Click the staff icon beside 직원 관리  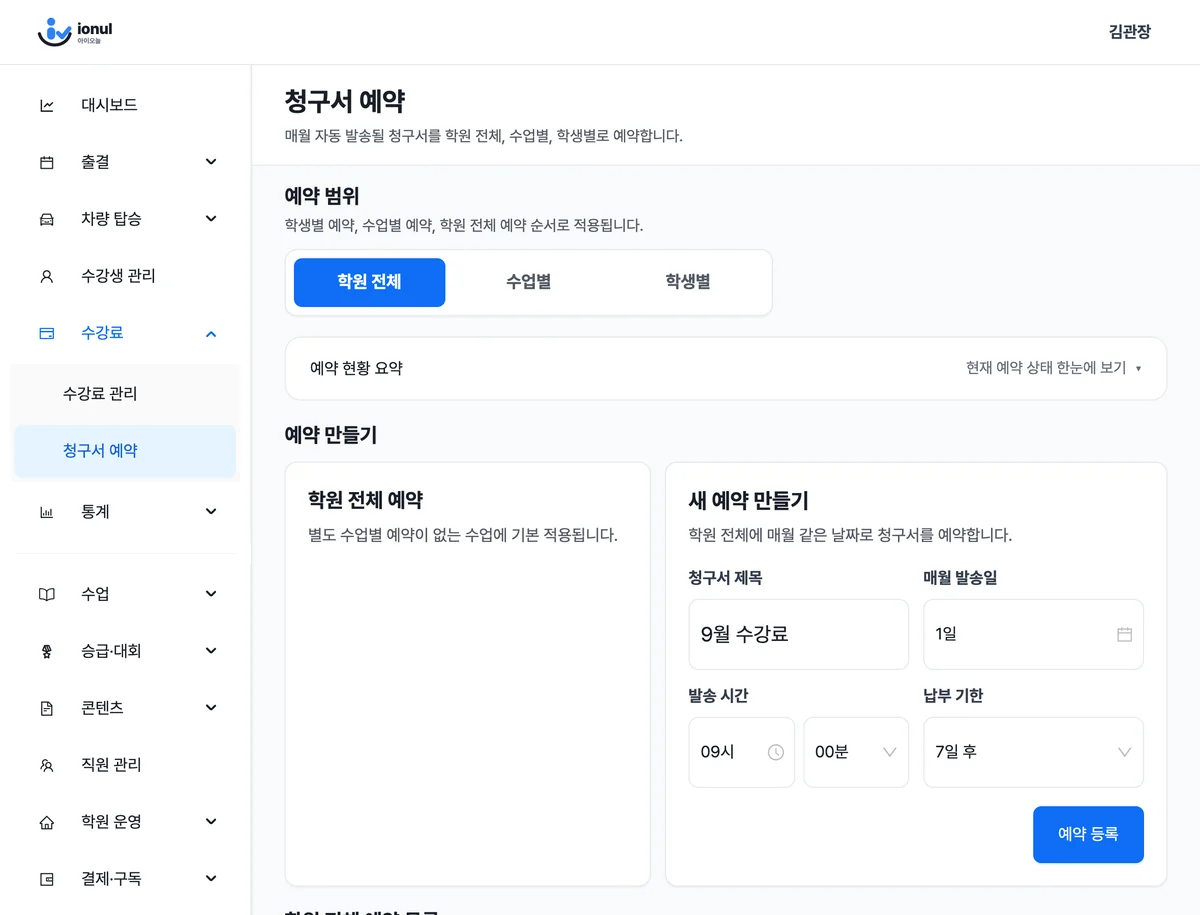click(x=47, y=765)
